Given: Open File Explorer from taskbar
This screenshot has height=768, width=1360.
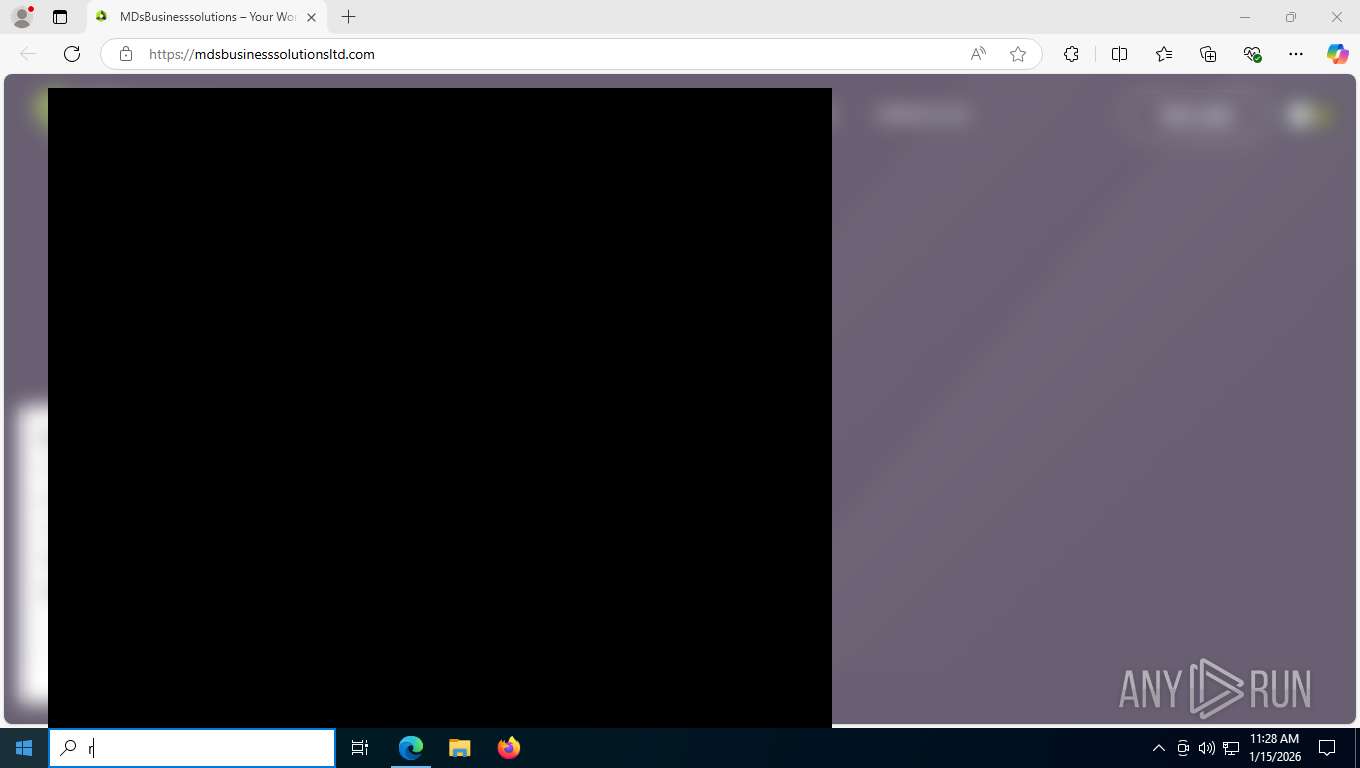Looking at the screenshot, I should pos(460,748).
